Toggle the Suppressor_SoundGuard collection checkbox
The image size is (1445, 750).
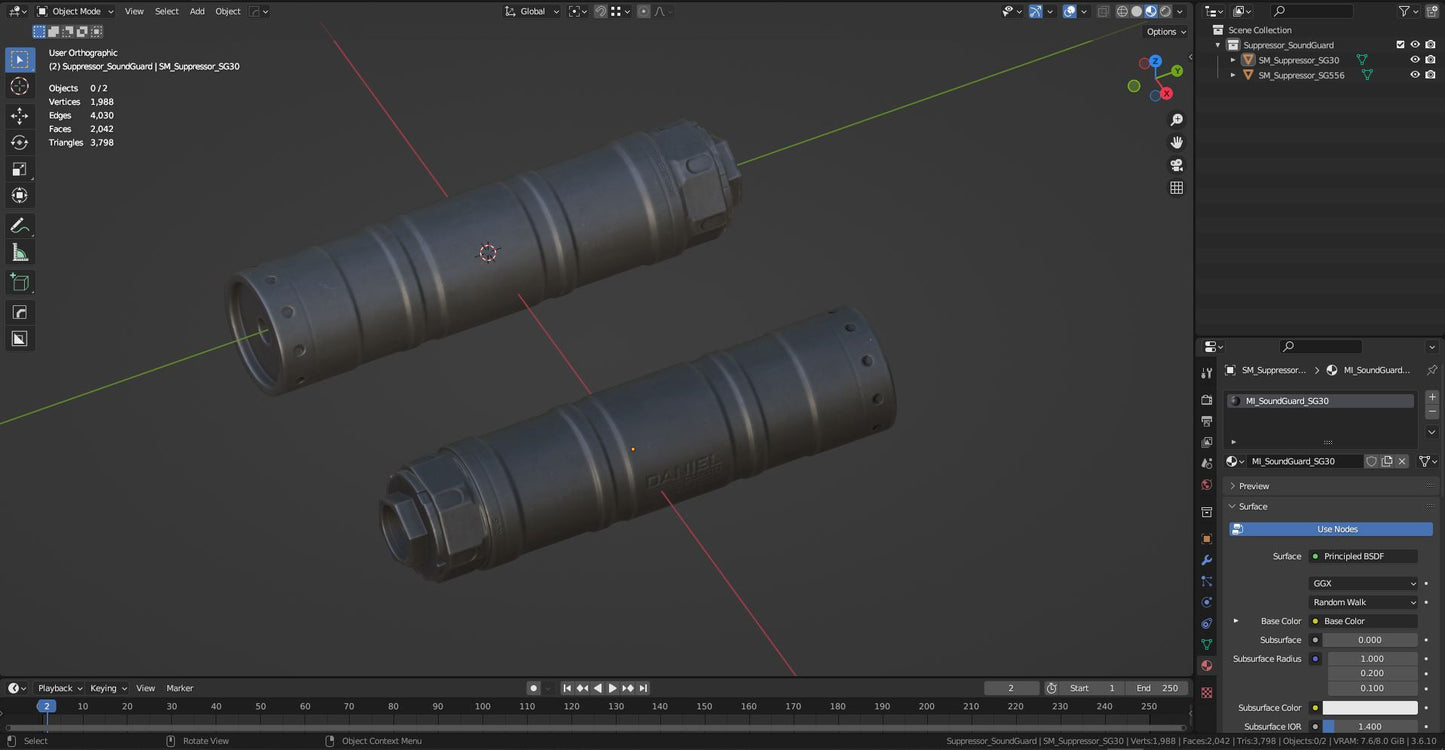pos(1400,44)
